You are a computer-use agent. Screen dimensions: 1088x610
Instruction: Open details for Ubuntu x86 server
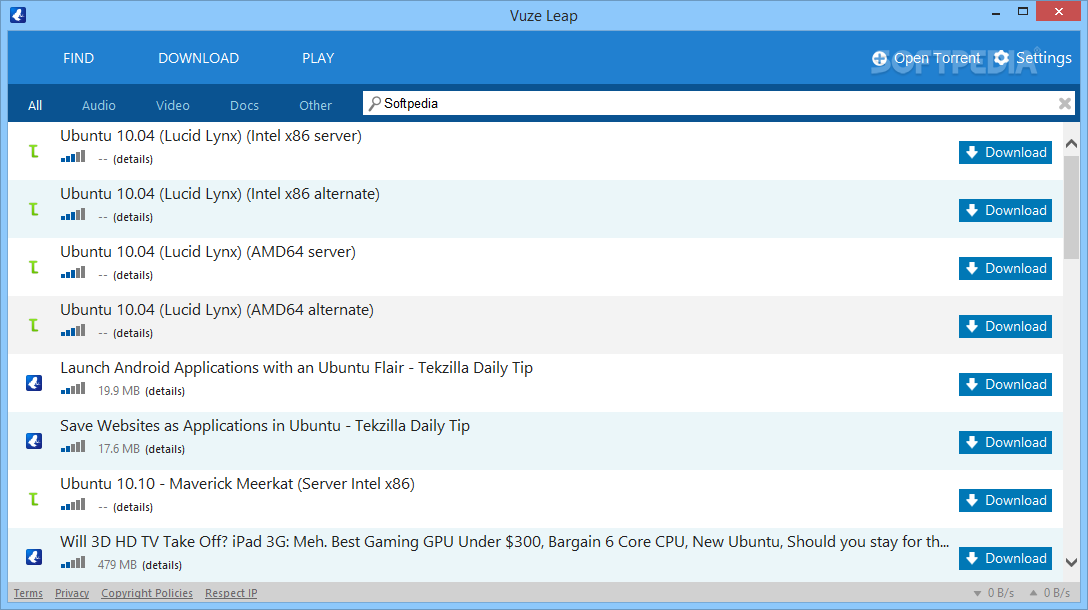coord(133,159)
